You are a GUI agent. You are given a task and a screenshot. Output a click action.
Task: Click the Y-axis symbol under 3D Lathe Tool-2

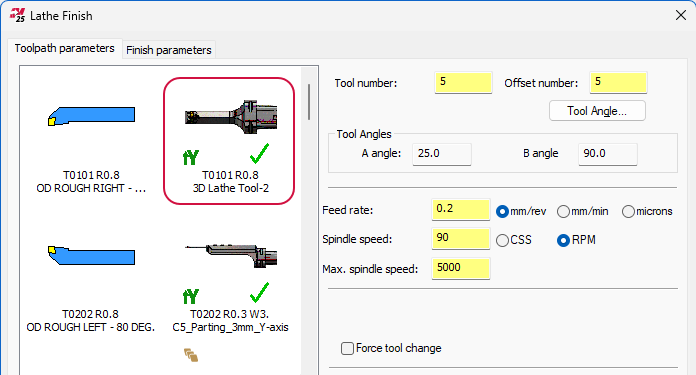(191, 157)
